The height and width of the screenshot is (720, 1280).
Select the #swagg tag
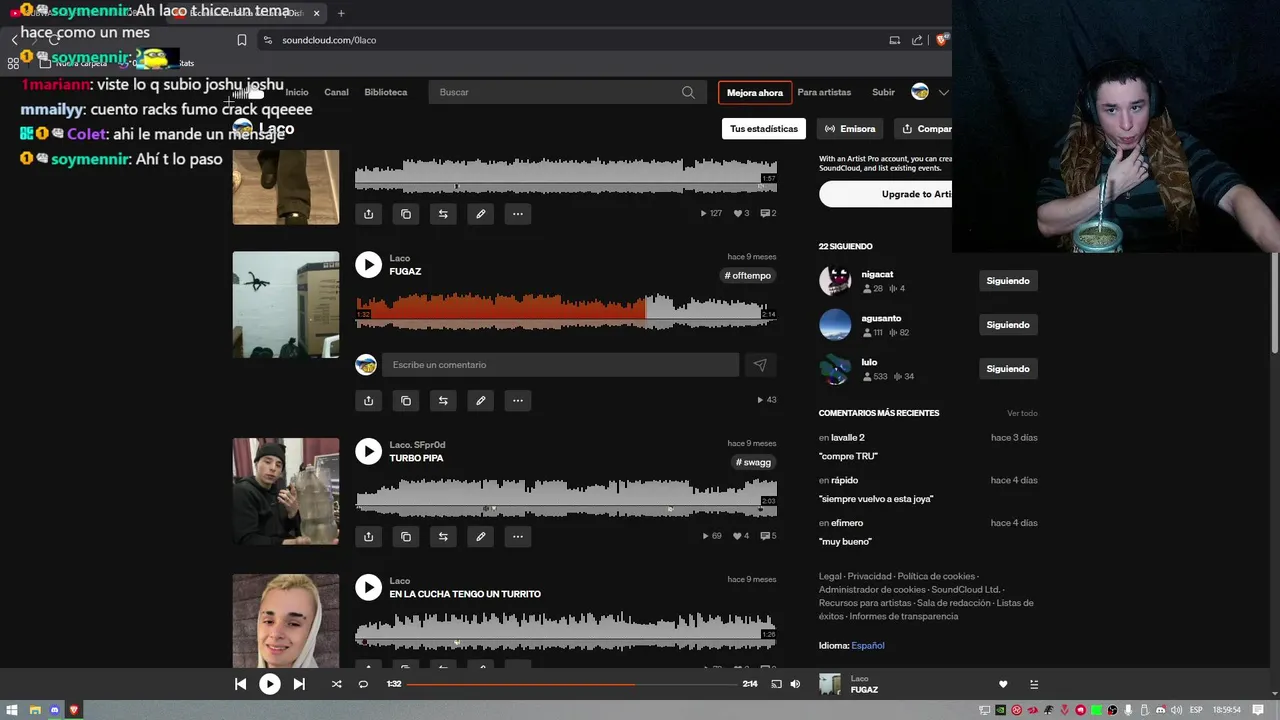click(x=754, y=463)
